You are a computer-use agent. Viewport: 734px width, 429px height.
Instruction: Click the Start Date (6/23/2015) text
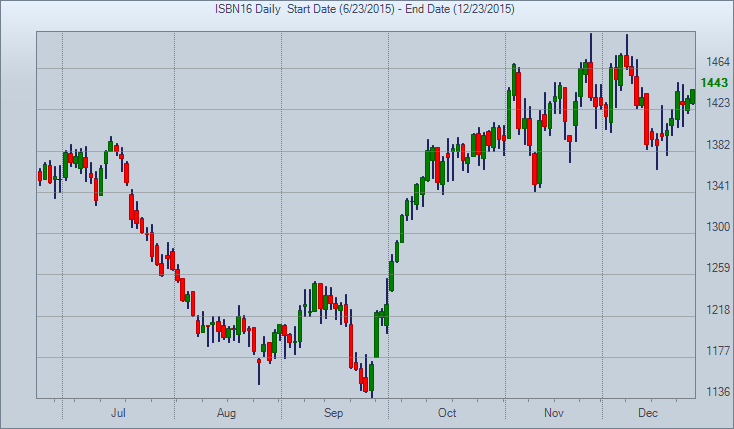pyautogui.click(x=341, y=9)
